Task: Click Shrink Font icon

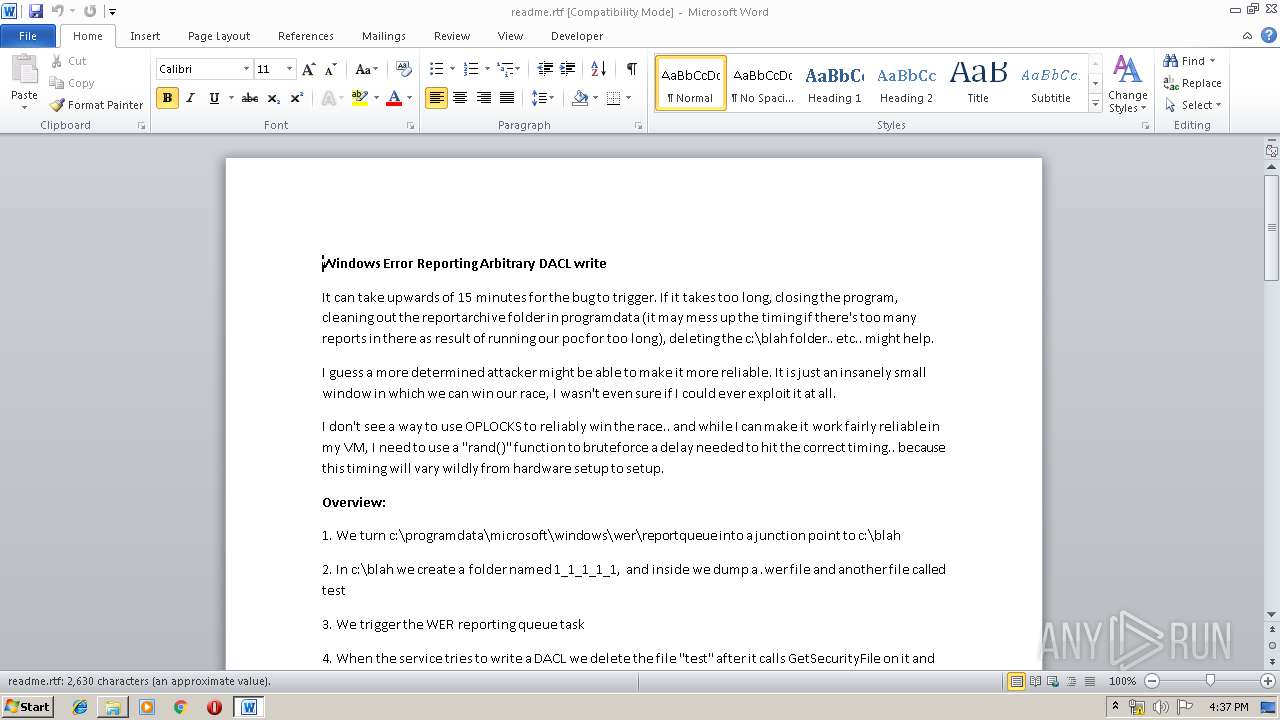Action: click(x=331, y=69)
